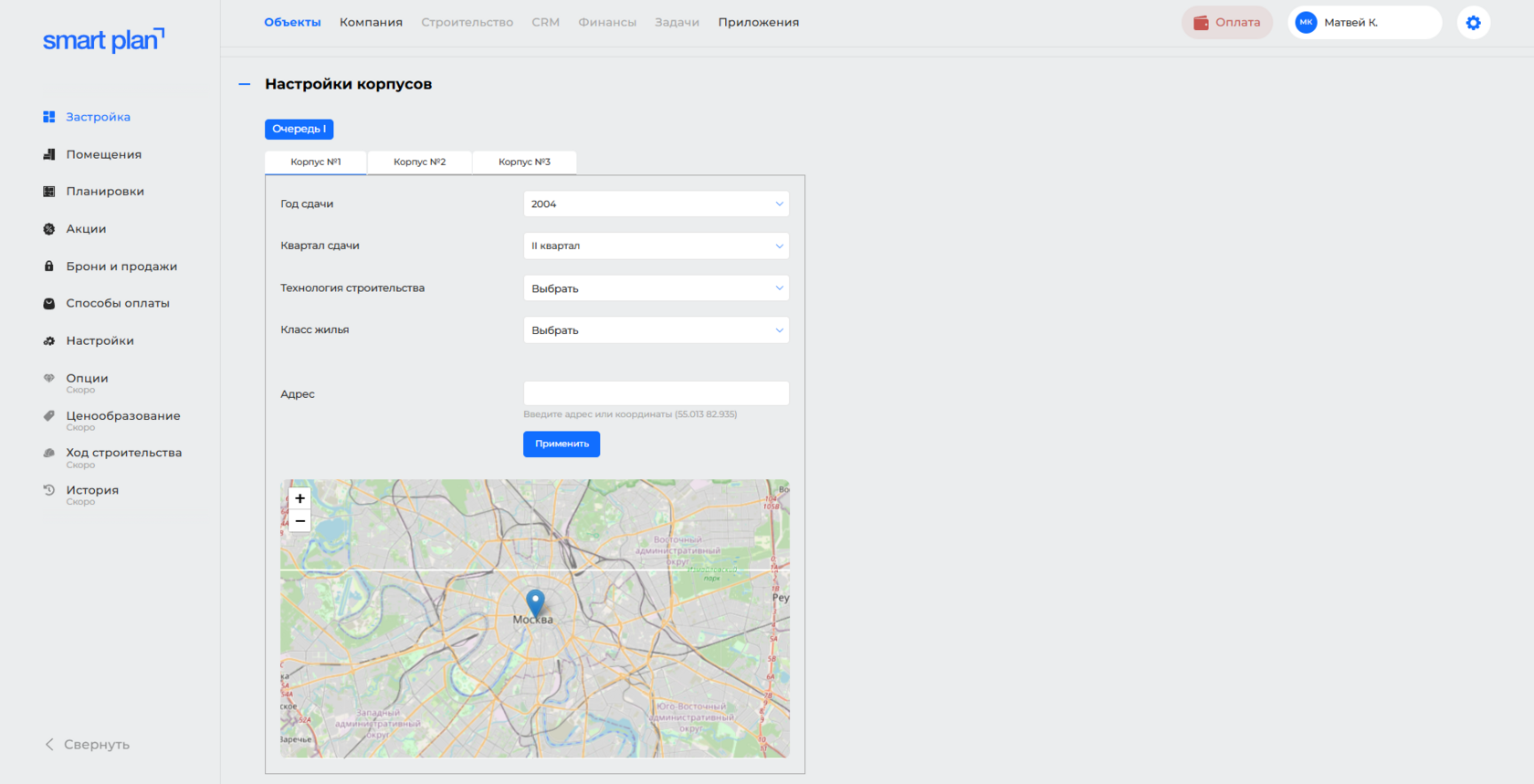Click the Москва label on the map
Screen dimensions: 1534x784
(x=533, y=620)
